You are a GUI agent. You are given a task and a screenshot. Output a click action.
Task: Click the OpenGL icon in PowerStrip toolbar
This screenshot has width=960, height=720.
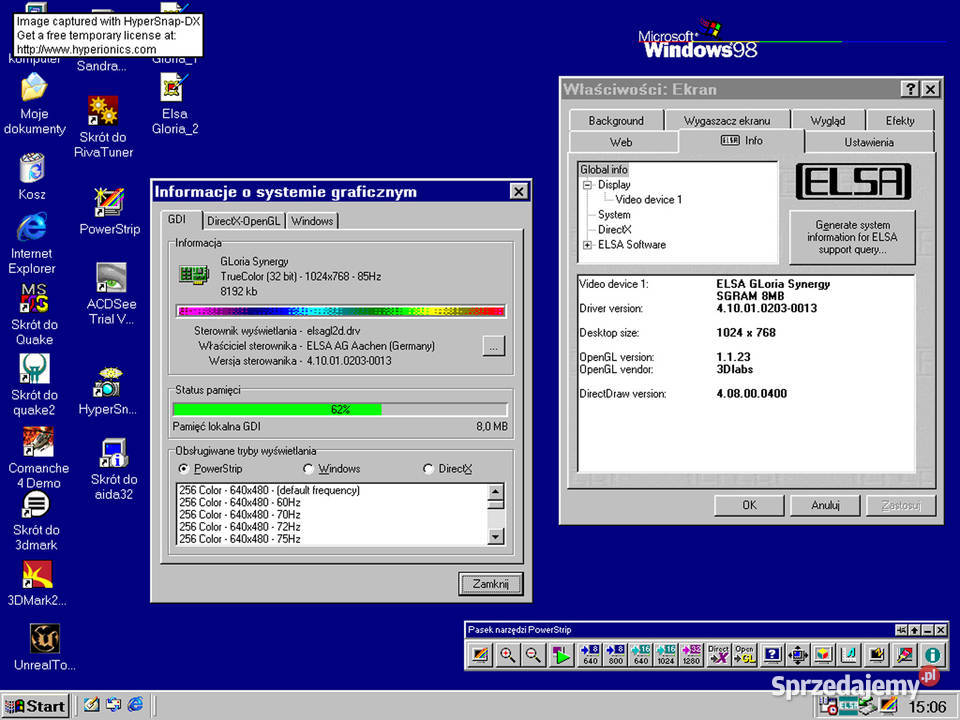click(x=744, y=655)
